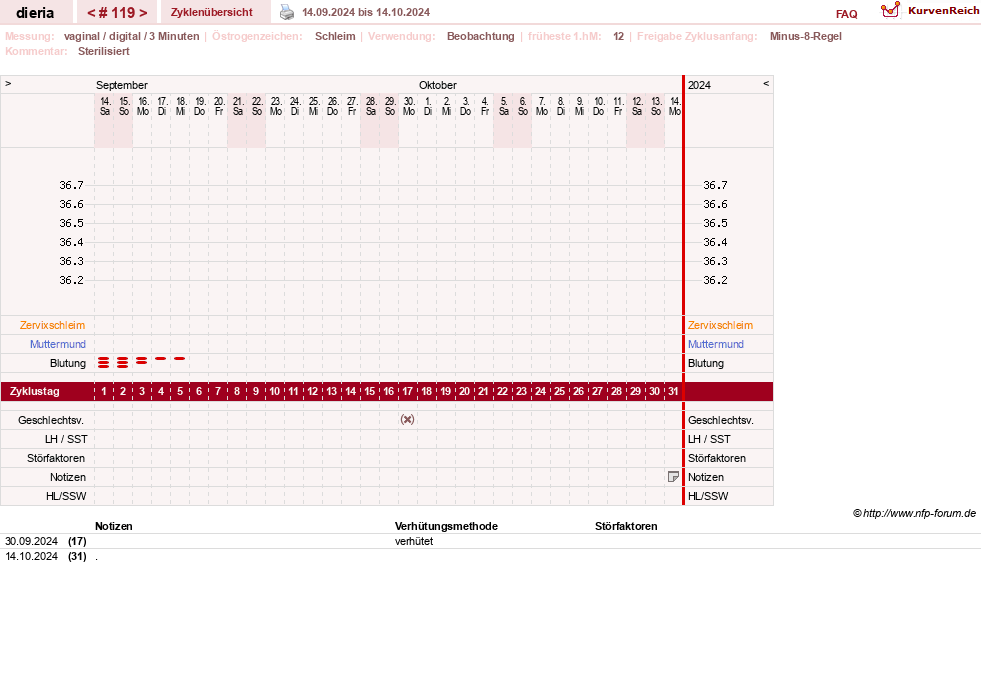Click the Zervixschleim label on left
Image resolution: width=981 pixels, height=685 pixels.
(x=52, y=325)
